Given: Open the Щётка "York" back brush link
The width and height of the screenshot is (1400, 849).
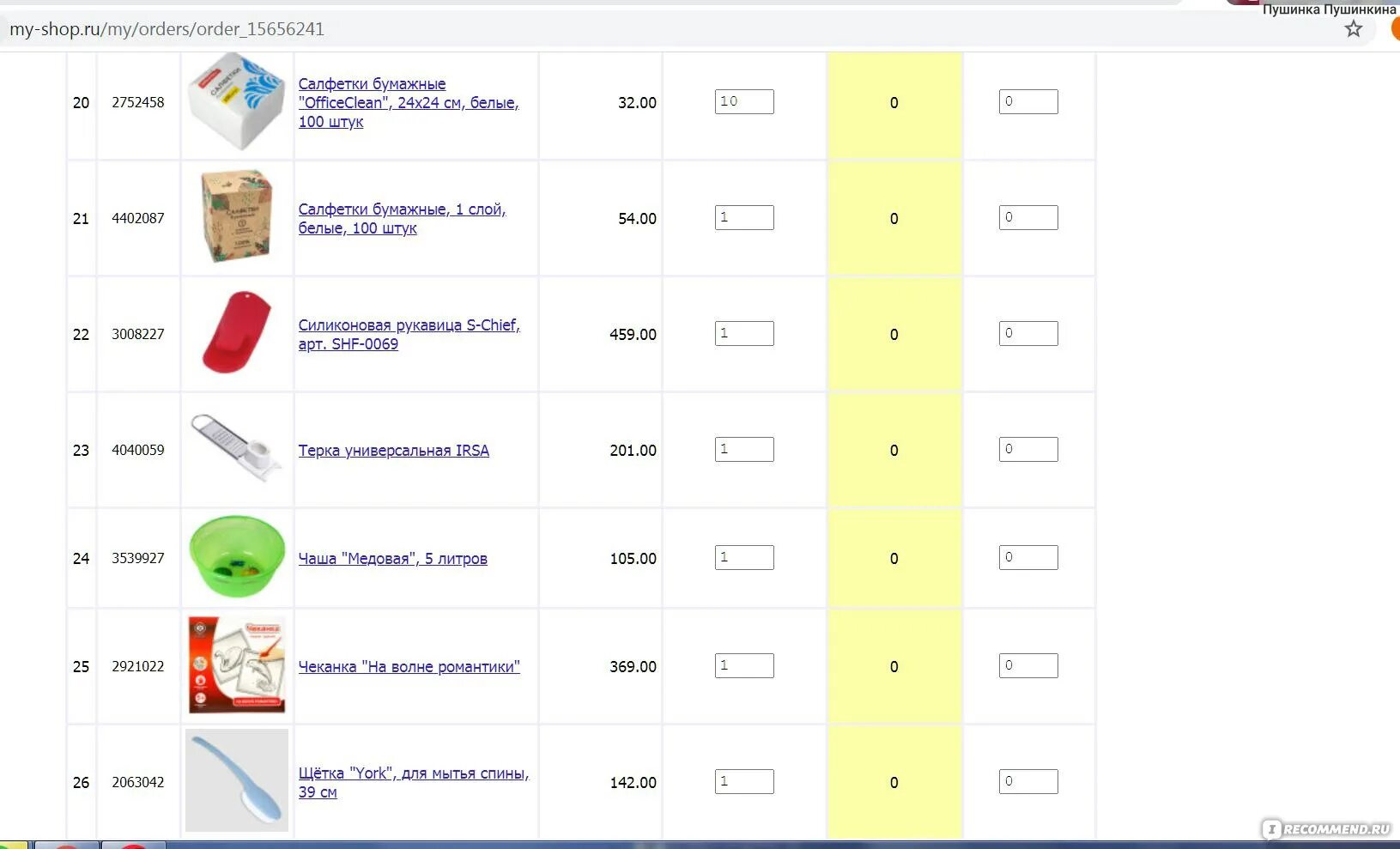Looking at the screenshot, I should [x=414, y=782].
